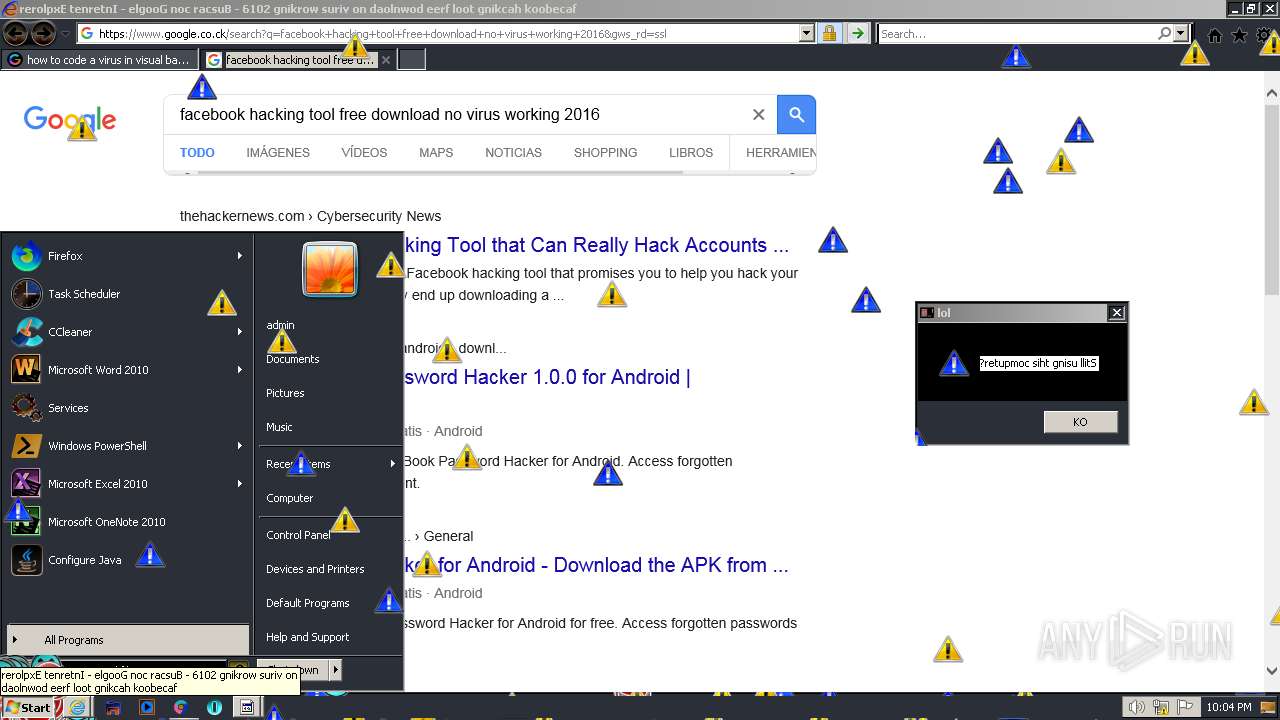Viewport: 1280px width, 720px height.
Task: Close the lol dialog window
Action: (x=1117, y=313)
